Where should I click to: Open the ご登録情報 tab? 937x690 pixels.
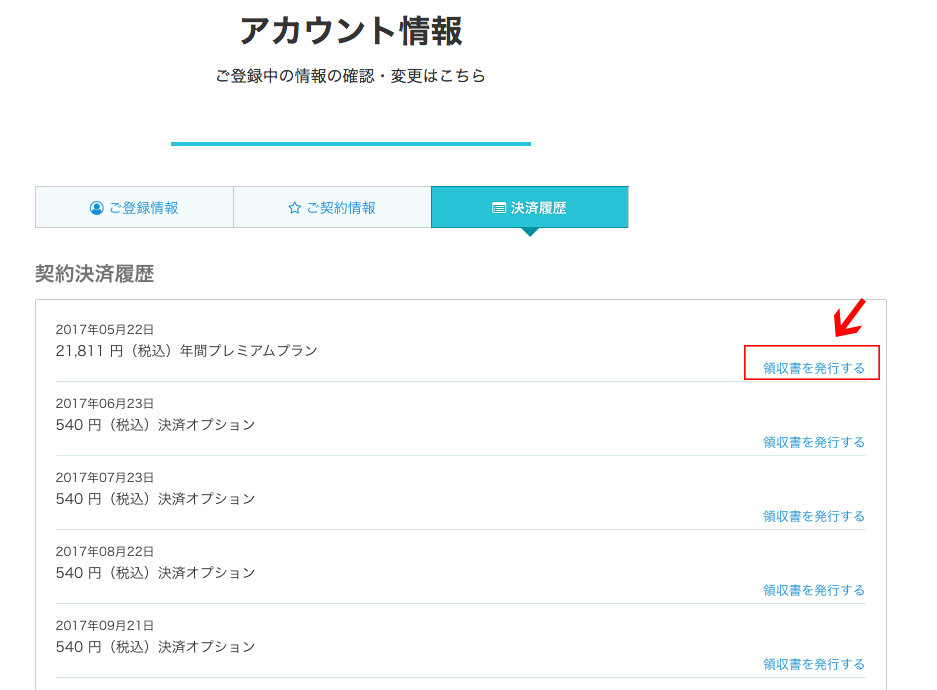tap(134, 207)
